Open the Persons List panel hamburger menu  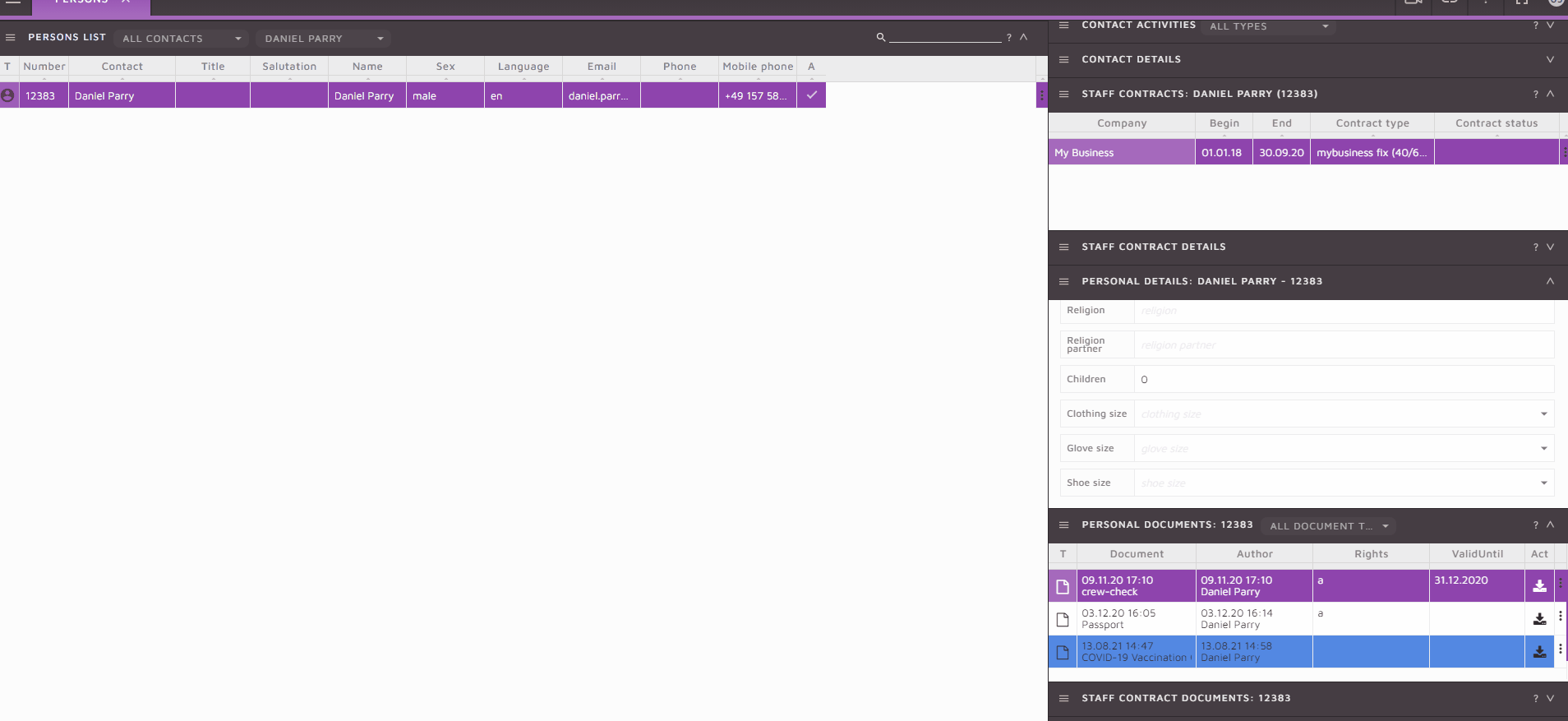click(x=11, y=38)
